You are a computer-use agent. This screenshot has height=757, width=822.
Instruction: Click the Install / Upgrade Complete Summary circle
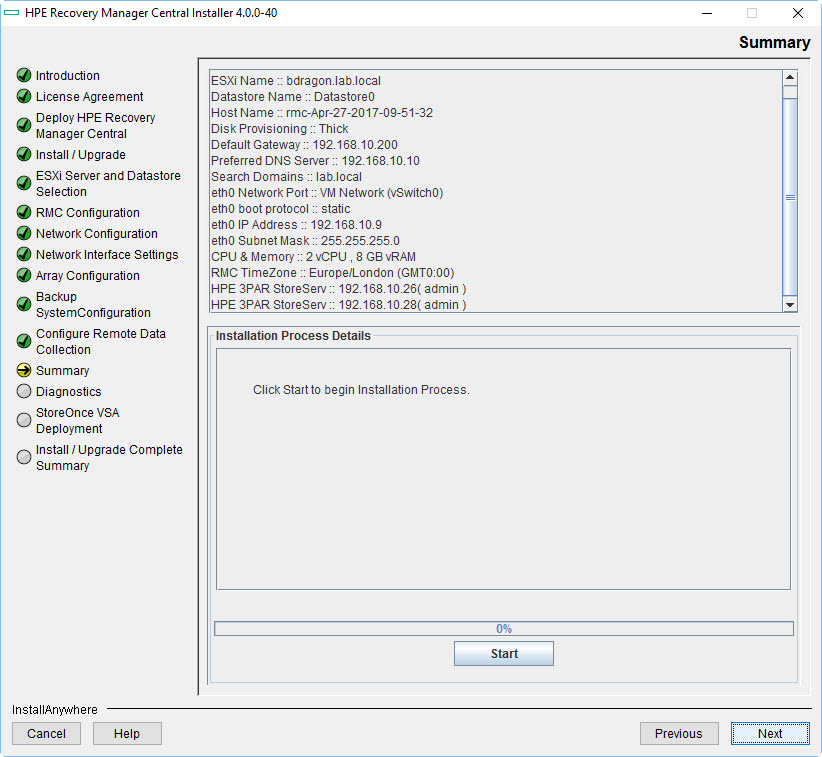[x=23, y=456]
